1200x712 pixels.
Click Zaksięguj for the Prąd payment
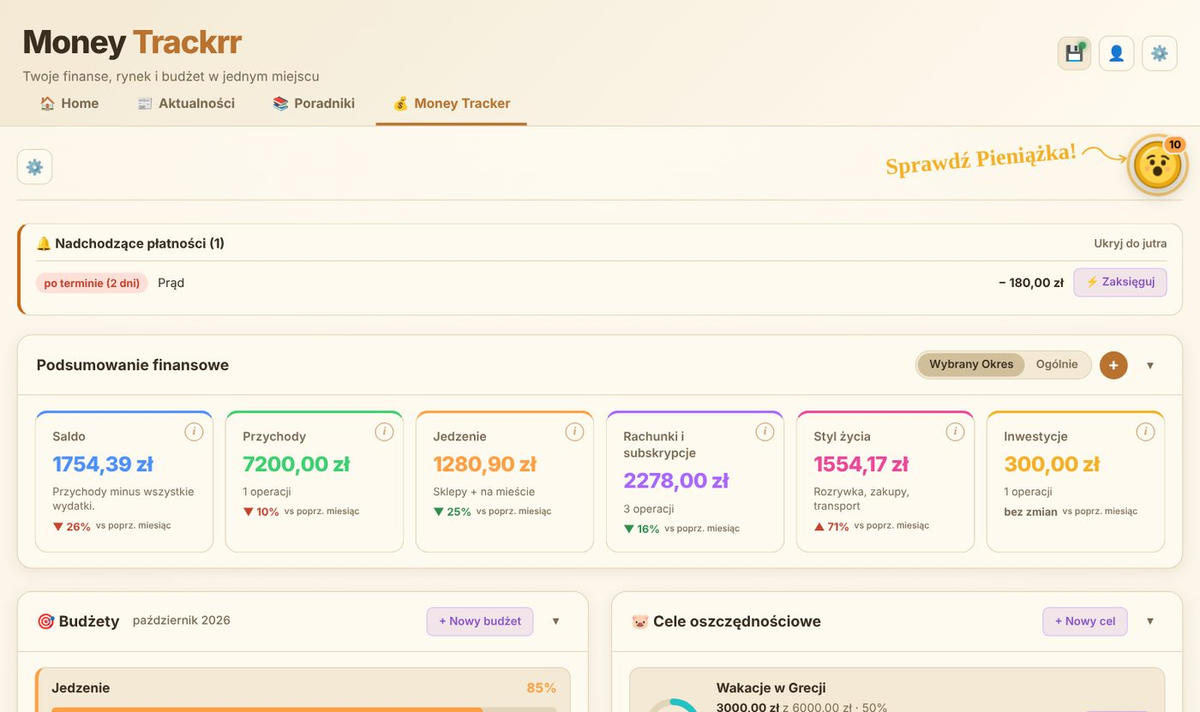click(1120, 282)
